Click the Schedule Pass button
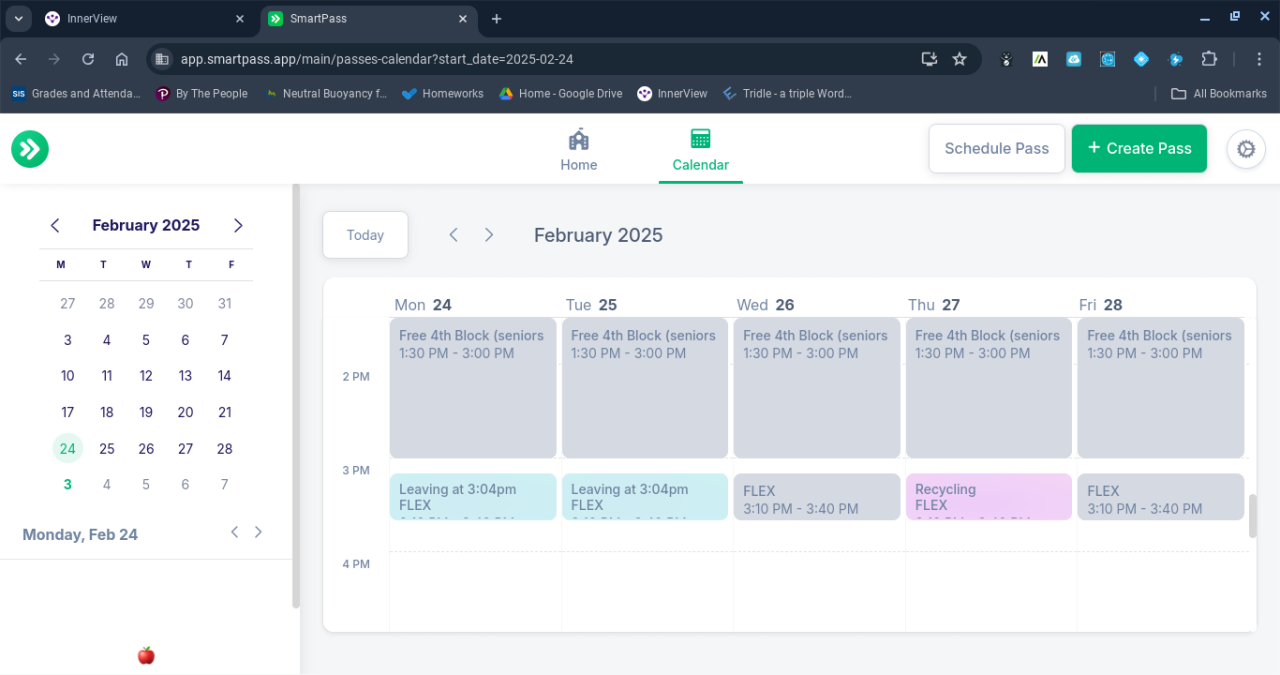This screenshot has height=675, width=1280. click(x=996, y=149)
